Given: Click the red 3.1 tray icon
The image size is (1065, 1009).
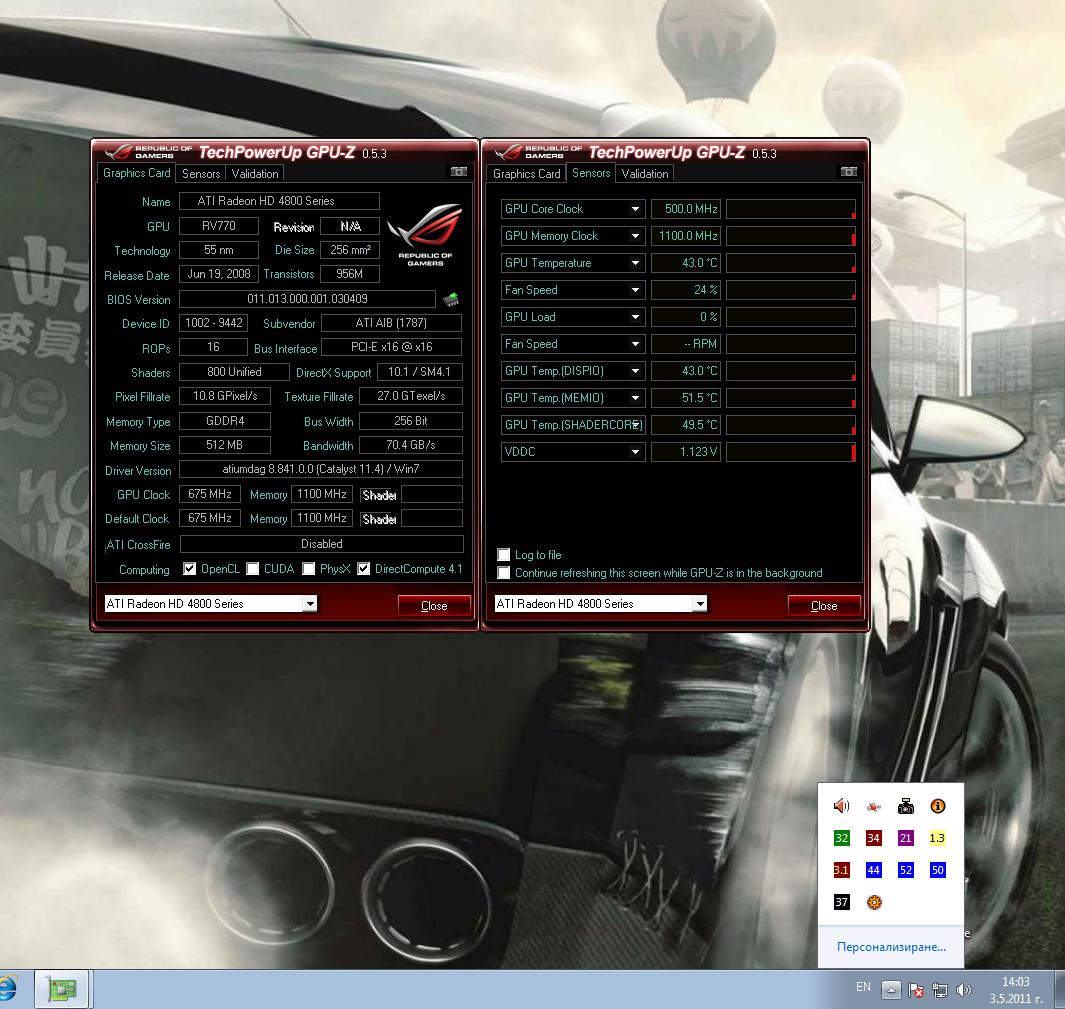Looking at the screenshot, I should pos(841,870).
